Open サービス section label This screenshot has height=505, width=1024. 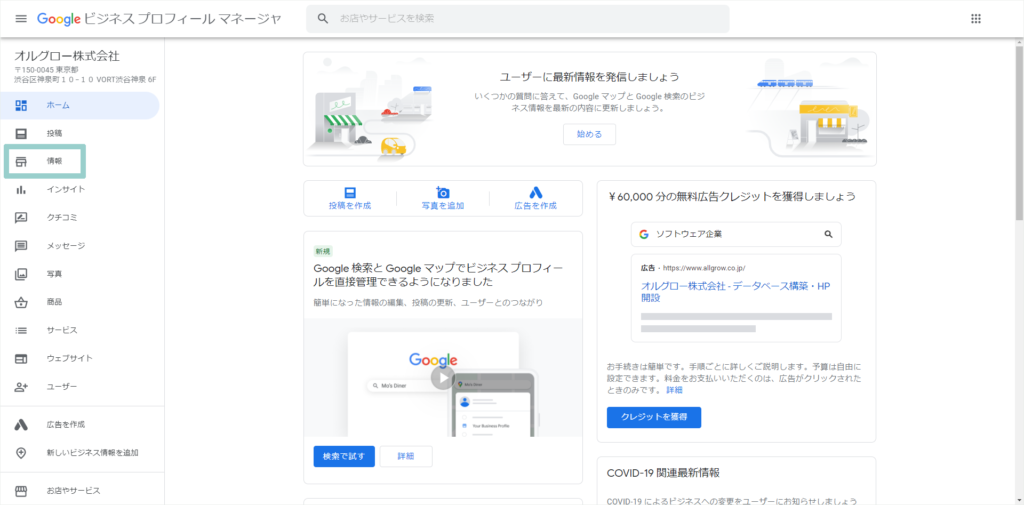pyautogui.click(x=62, y=331)
